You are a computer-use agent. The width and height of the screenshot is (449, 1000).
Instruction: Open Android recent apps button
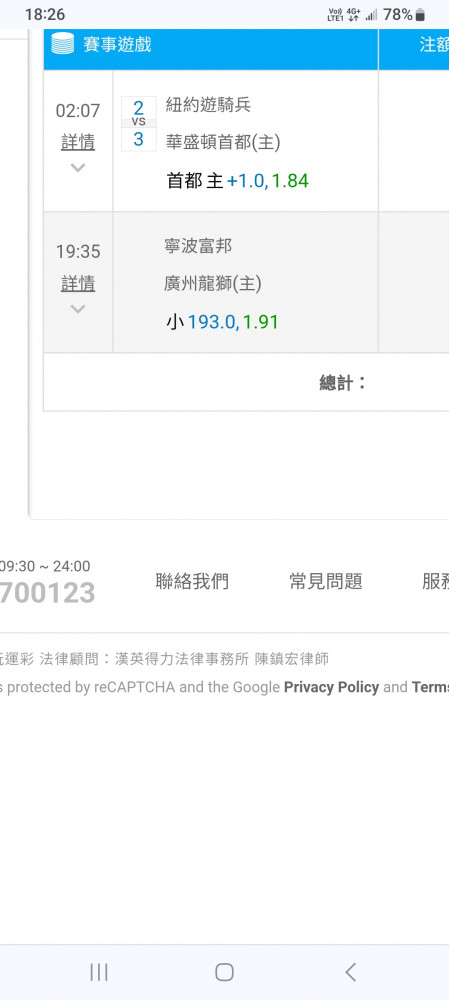[x=99, y=972]
